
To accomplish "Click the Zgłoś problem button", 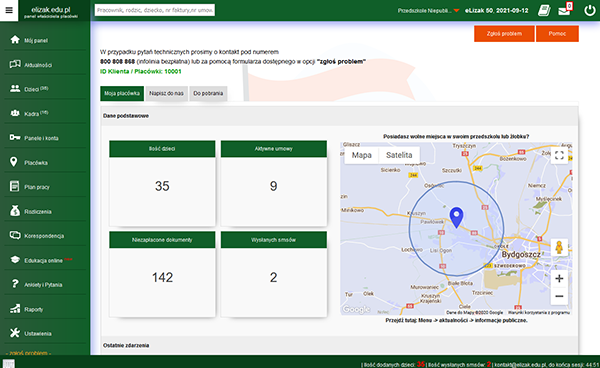I will (x=504, y=34).
